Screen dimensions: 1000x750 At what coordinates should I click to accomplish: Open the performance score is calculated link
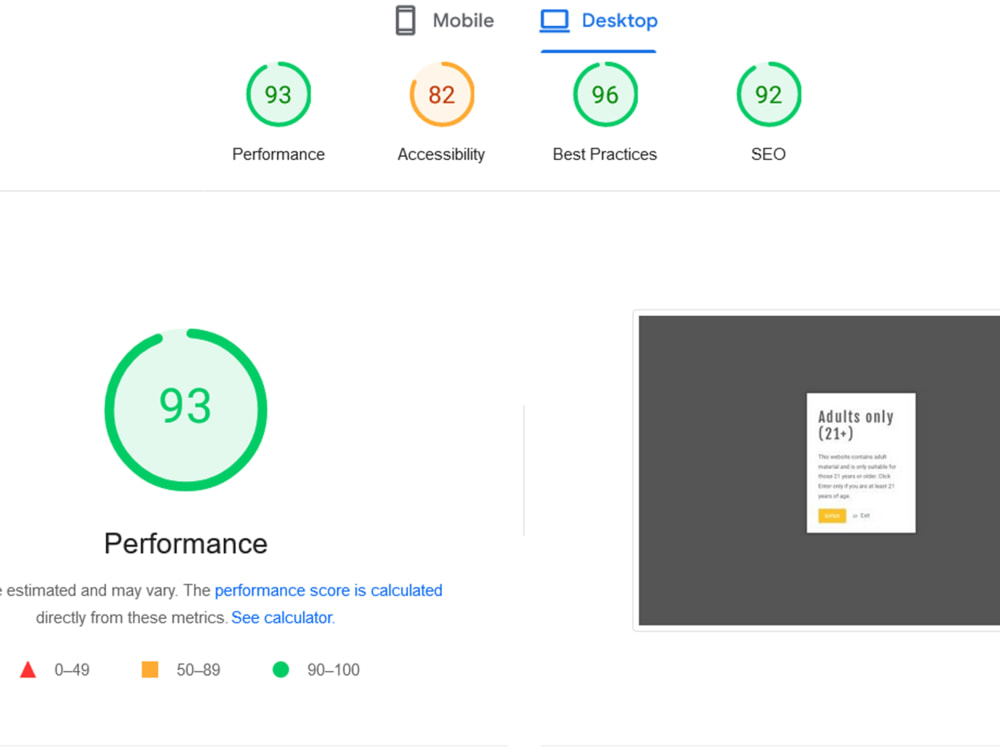(328, 590)
